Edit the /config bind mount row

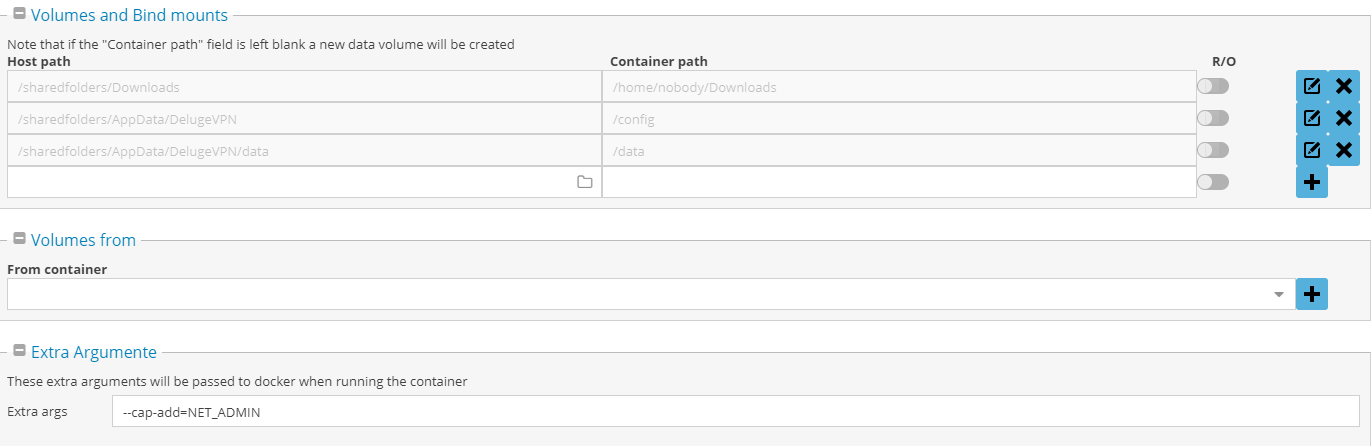[x=1312, y=118]
